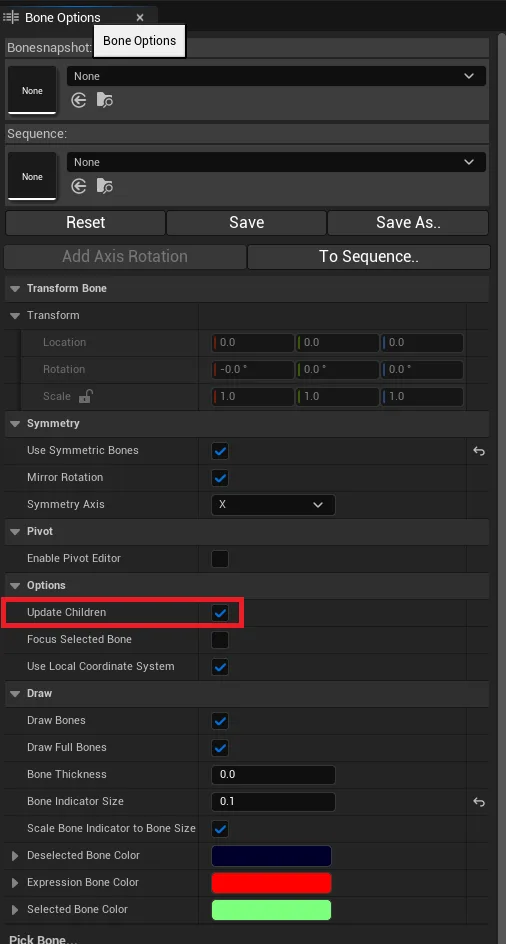
Task: Collapse the Transform Bone section
Action: [15, 288]
